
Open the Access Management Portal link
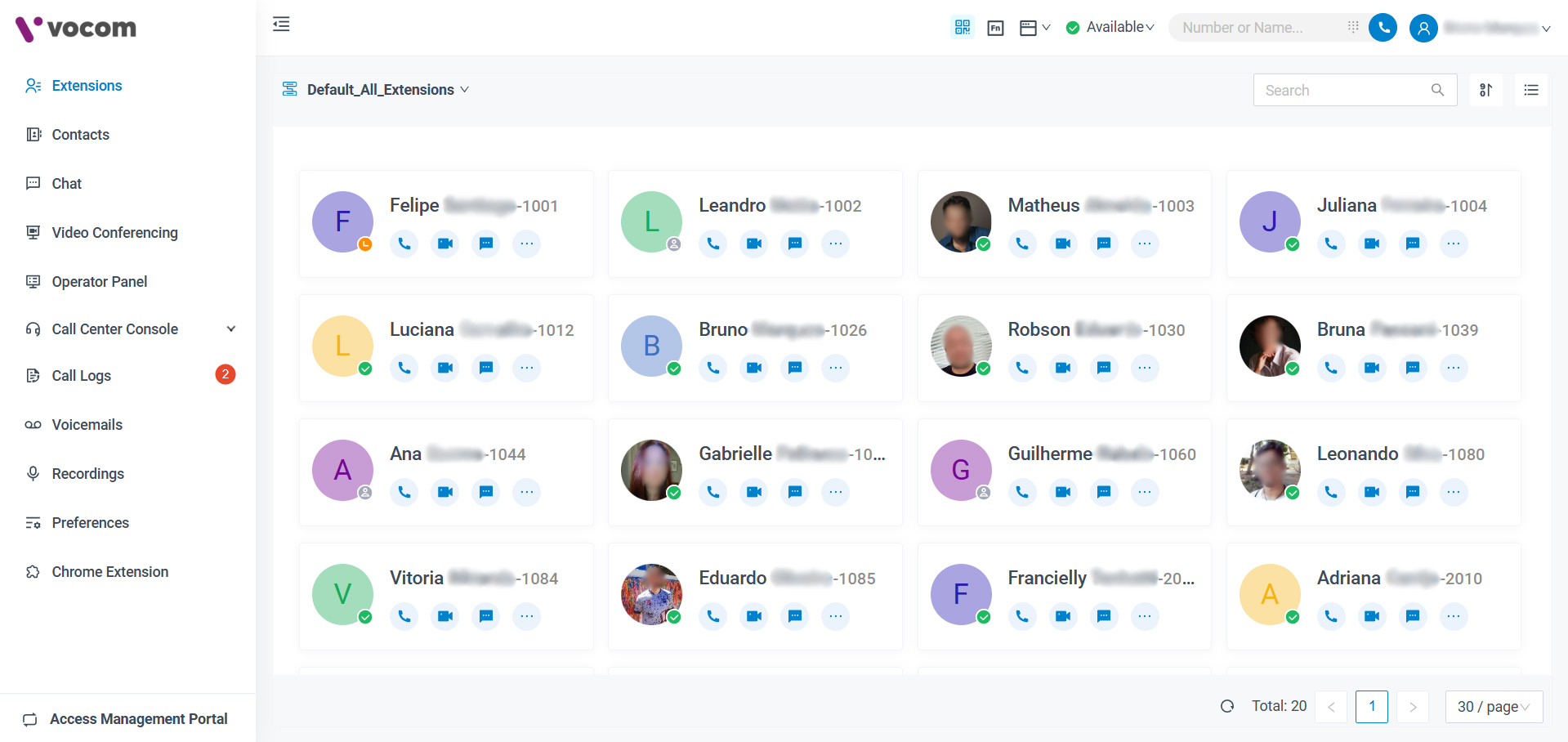pyautogui.click(x=138, y=719)
